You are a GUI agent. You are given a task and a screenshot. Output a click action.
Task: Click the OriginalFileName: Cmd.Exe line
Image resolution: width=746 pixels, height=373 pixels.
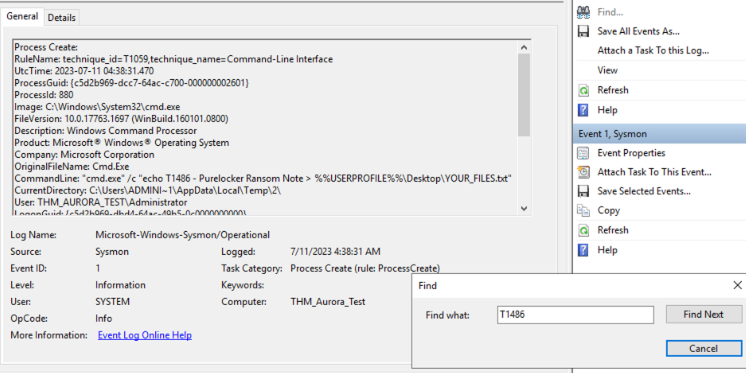[71, 167]
